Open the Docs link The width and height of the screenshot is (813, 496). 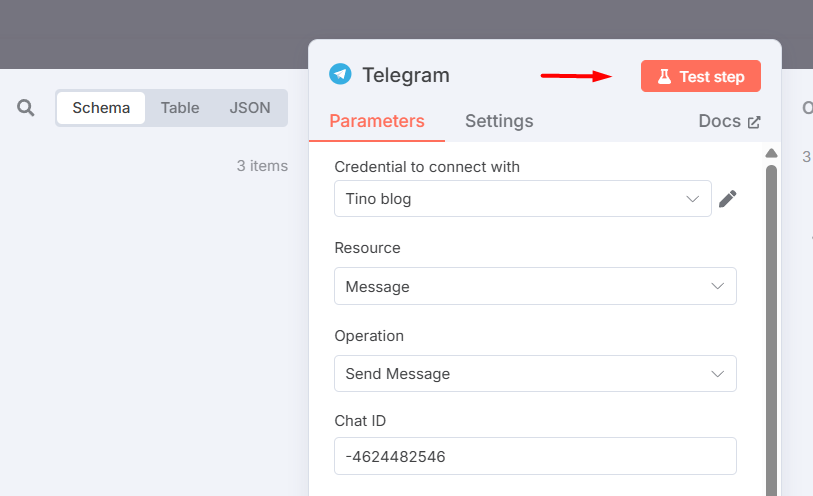coord(729,121)
